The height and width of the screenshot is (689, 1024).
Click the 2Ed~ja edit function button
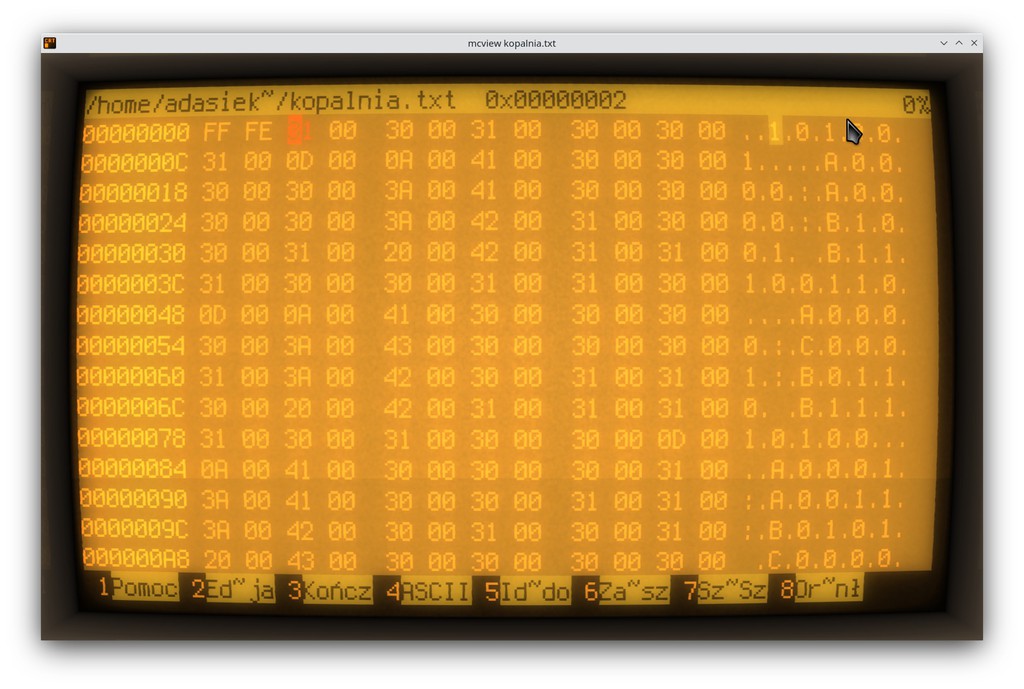tap(232, 589)
